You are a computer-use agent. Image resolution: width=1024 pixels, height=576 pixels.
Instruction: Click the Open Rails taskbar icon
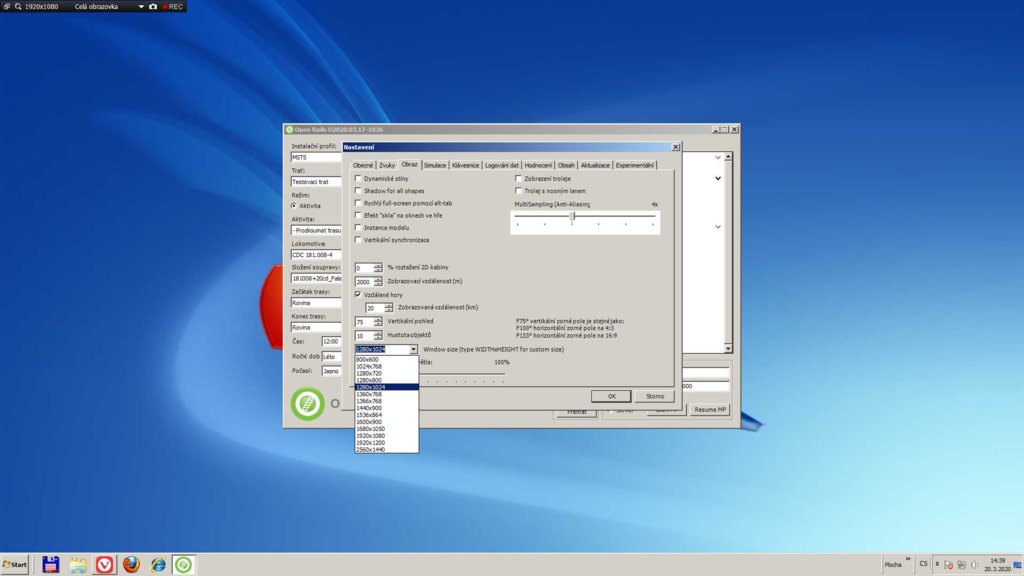(184, 565)
